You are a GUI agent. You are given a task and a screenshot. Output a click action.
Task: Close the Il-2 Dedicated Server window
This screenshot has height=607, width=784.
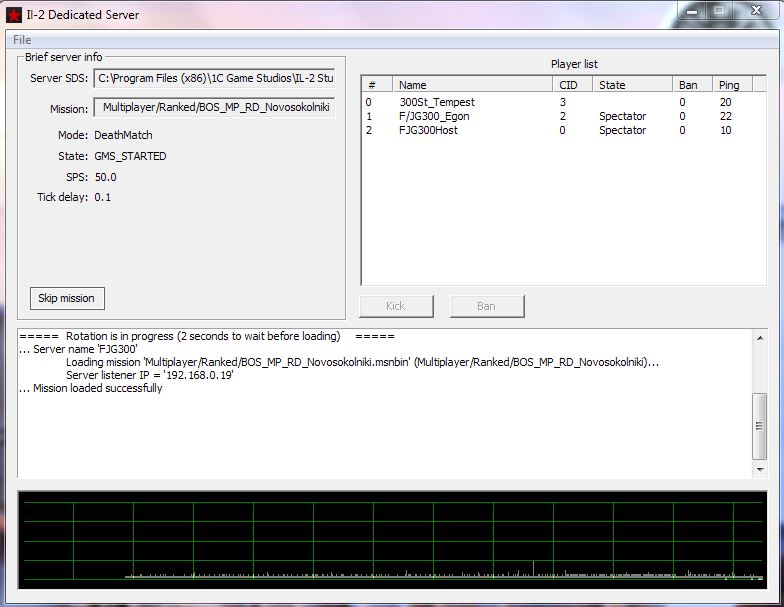tap(756, 11)
